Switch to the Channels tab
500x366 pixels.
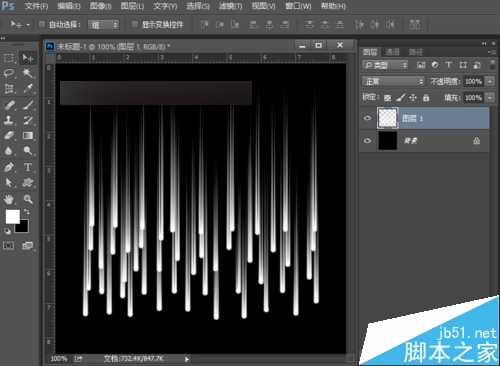point(392,52)
